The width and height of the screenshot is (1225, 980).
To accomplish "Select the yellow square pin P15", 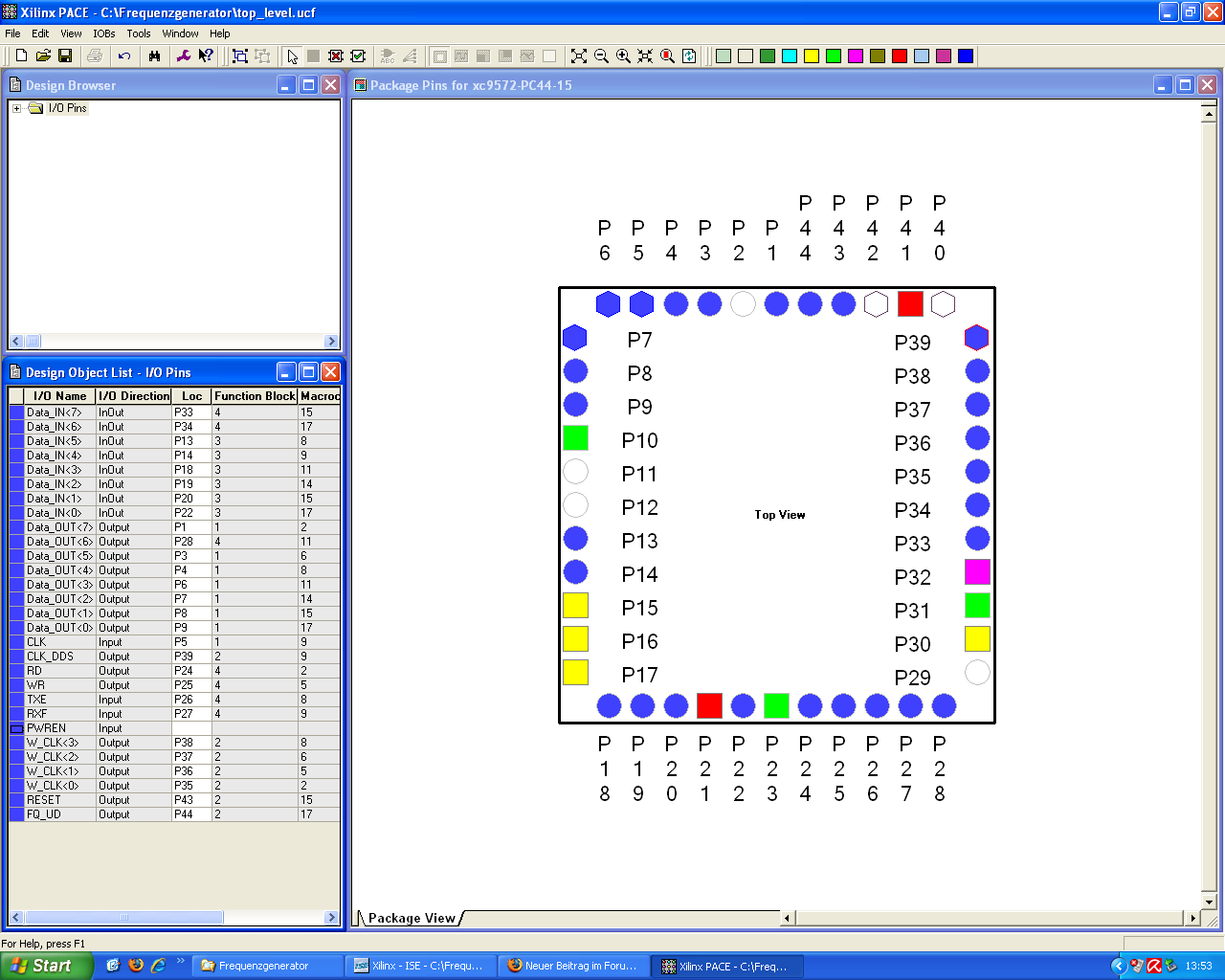I will point(575,606).
